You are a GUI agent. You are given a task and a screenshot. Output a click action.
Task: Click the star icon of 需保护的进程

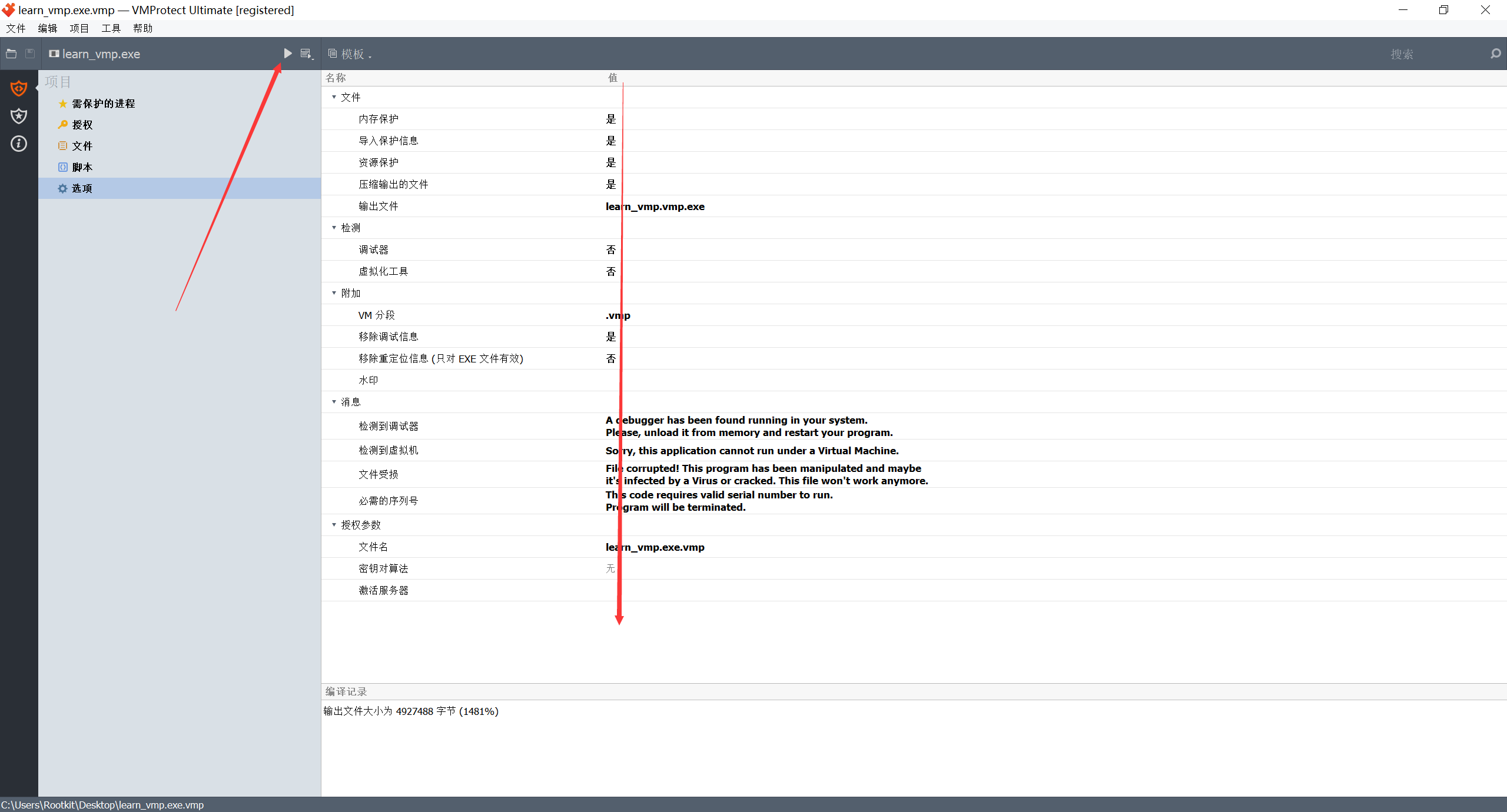62,104
